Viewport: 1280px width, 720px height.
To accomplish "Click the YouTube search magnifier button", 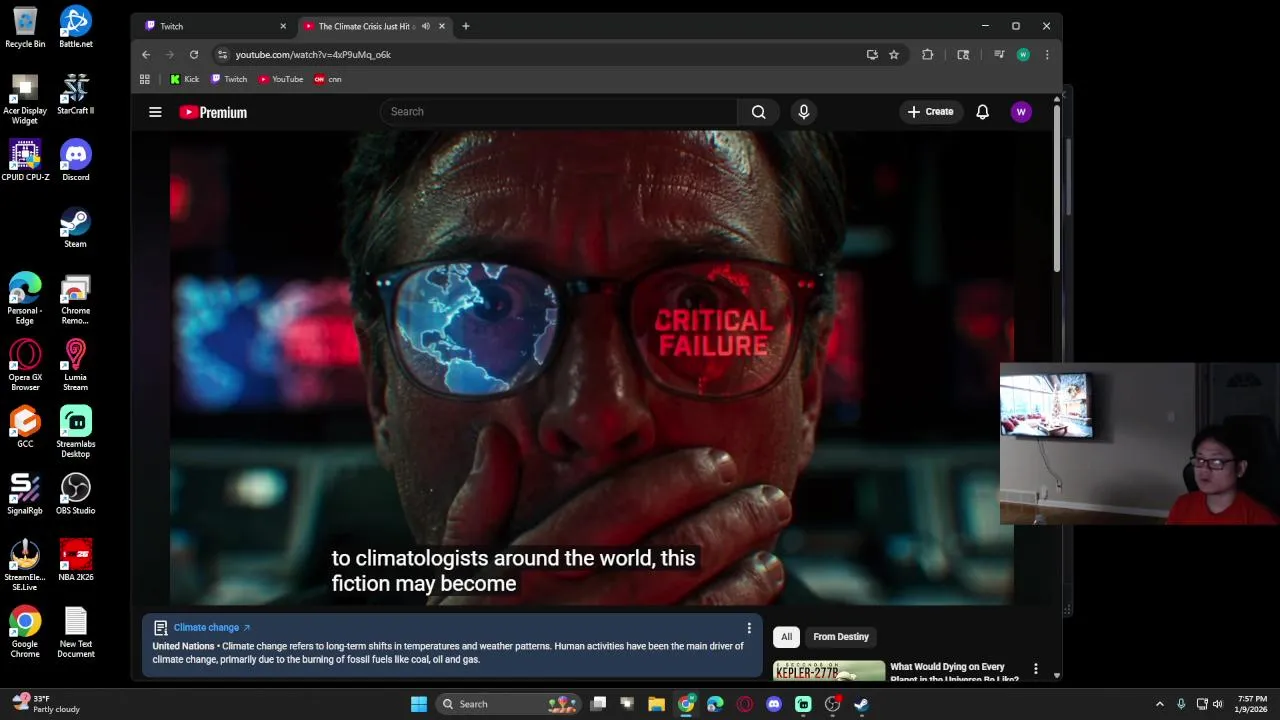I will pyautogui.click(x=759, y=112).
